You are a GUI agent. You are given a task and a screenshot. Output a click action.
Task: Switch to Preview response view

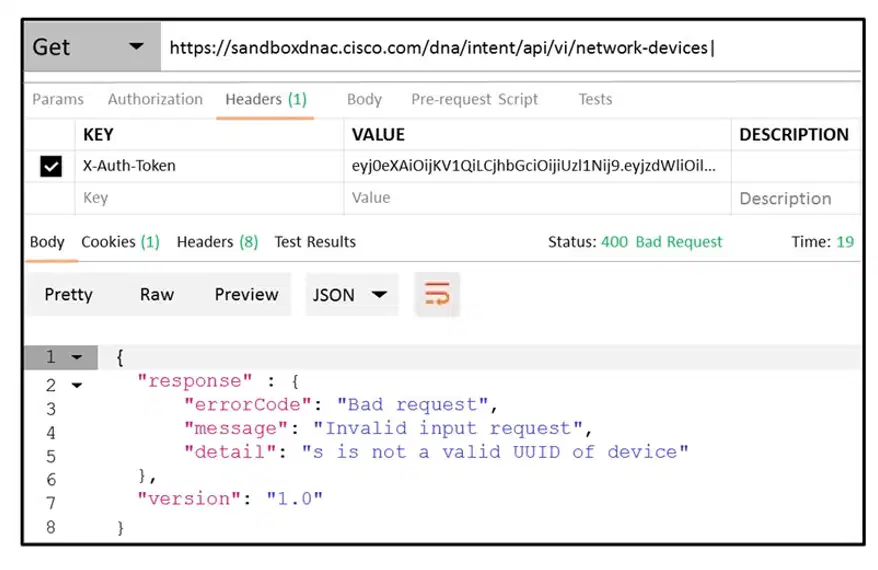point(246,295)
